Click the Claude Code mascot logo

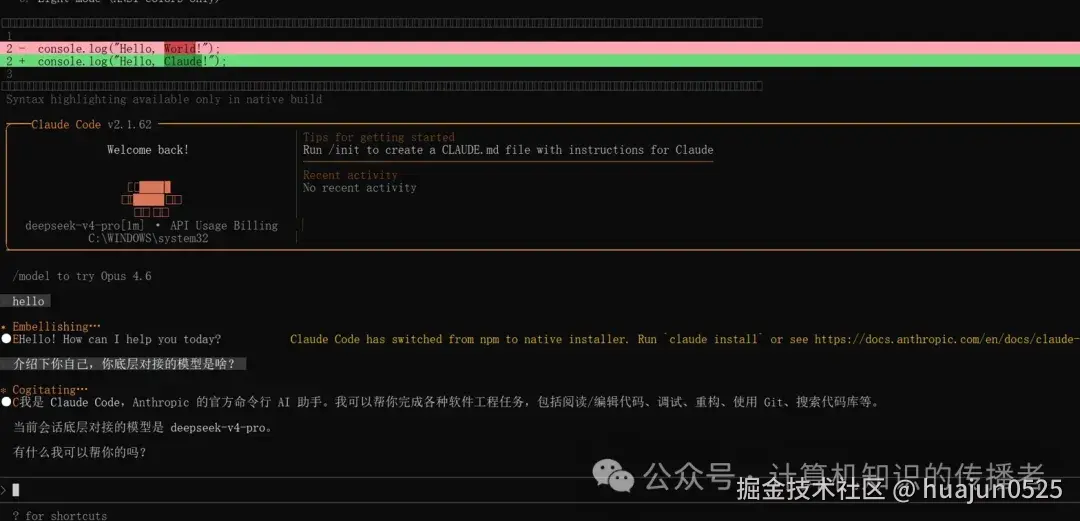point(152,199)
